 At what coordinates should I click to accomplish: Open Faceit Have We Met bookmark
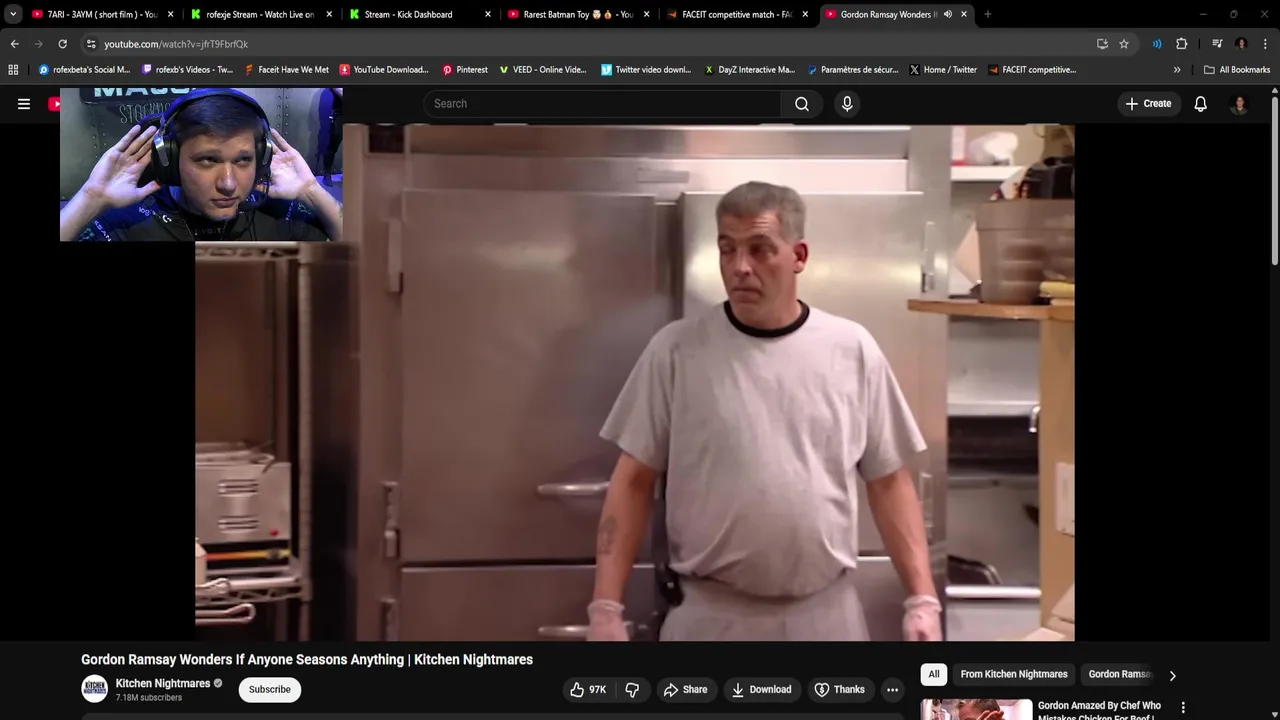pyautogui.click(x=286, y=70)
